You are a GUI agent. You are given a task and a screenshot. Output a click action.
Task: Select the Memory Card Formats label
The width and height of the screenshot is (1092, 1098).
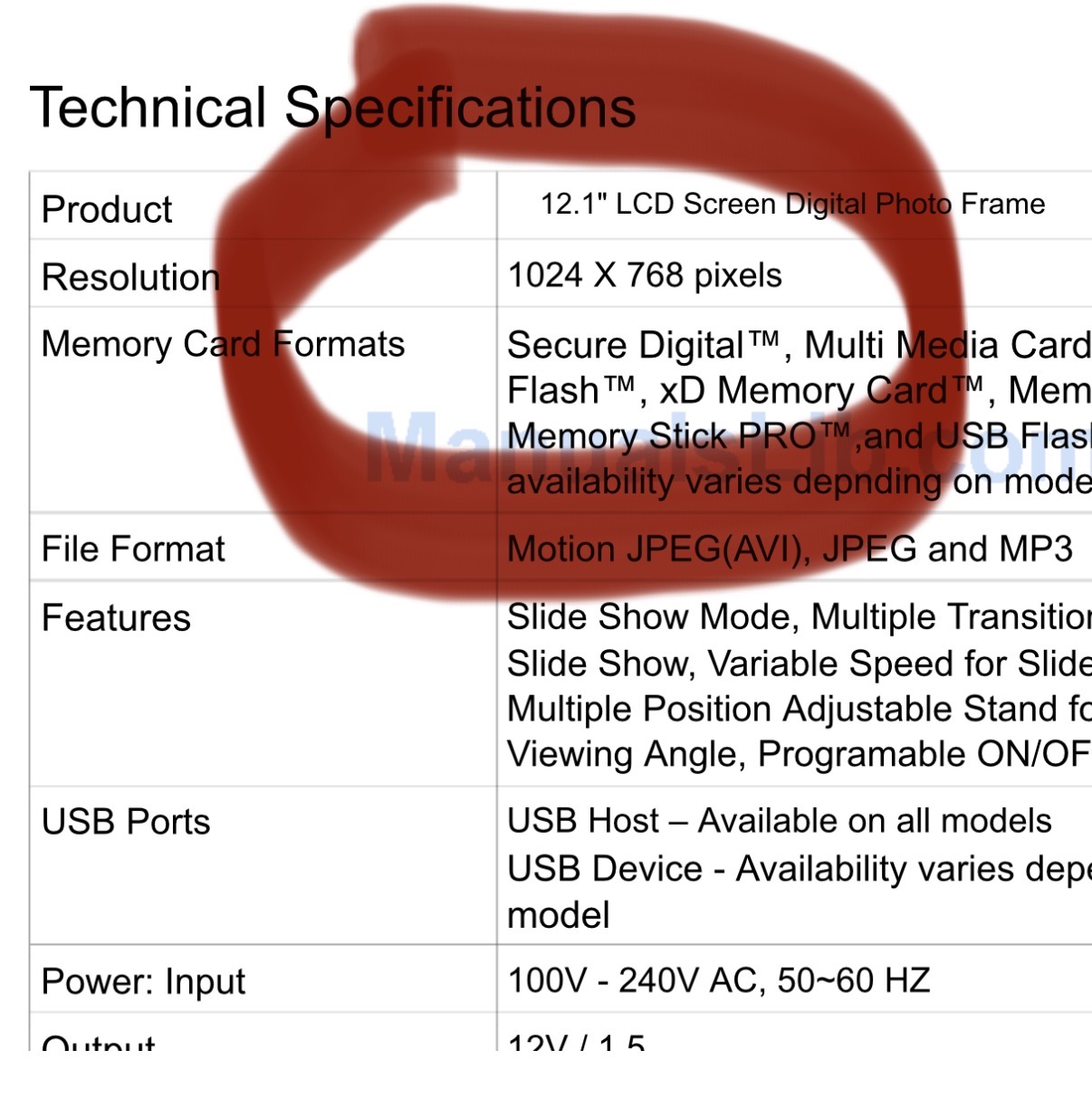[223, 344]
